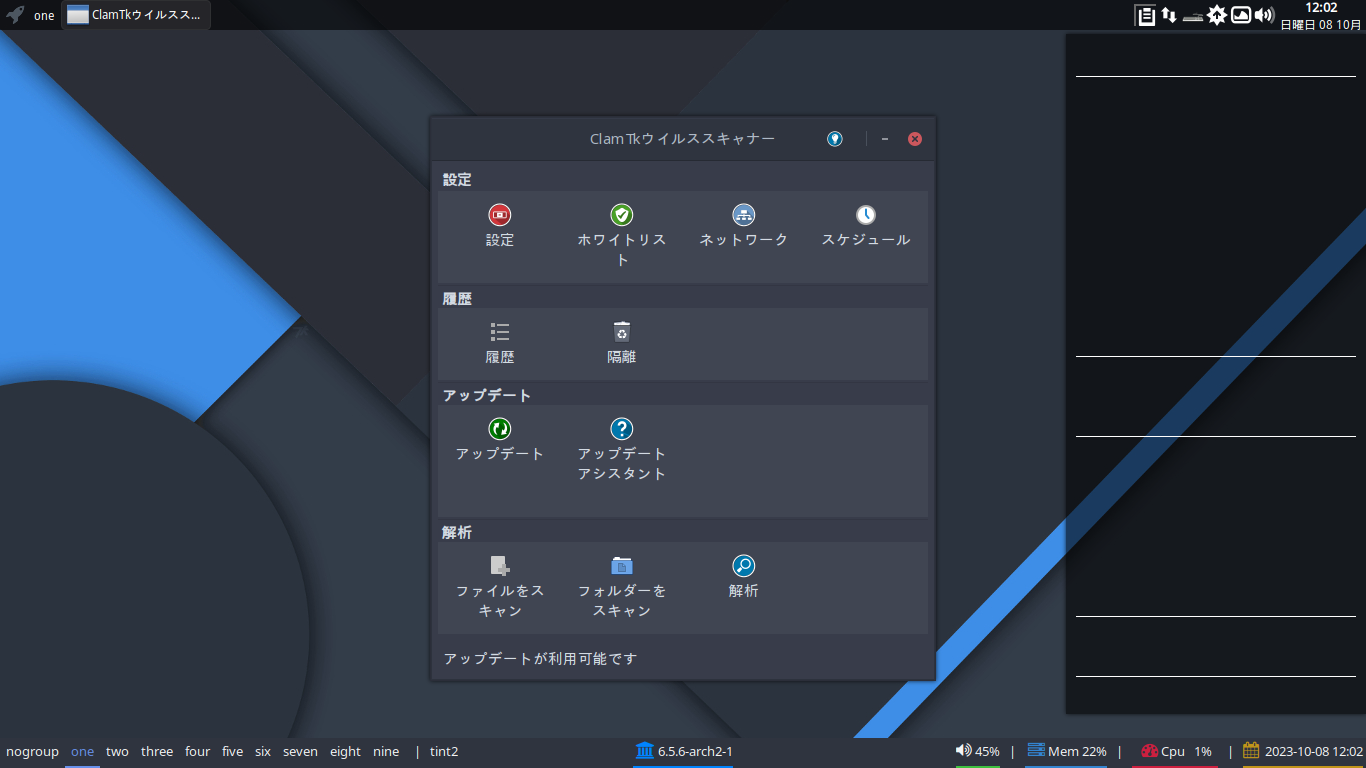This screenshot has width=1366, height=768.
Task: Click 'nogroup' label in bottom bar
Action: pos(32,752)
